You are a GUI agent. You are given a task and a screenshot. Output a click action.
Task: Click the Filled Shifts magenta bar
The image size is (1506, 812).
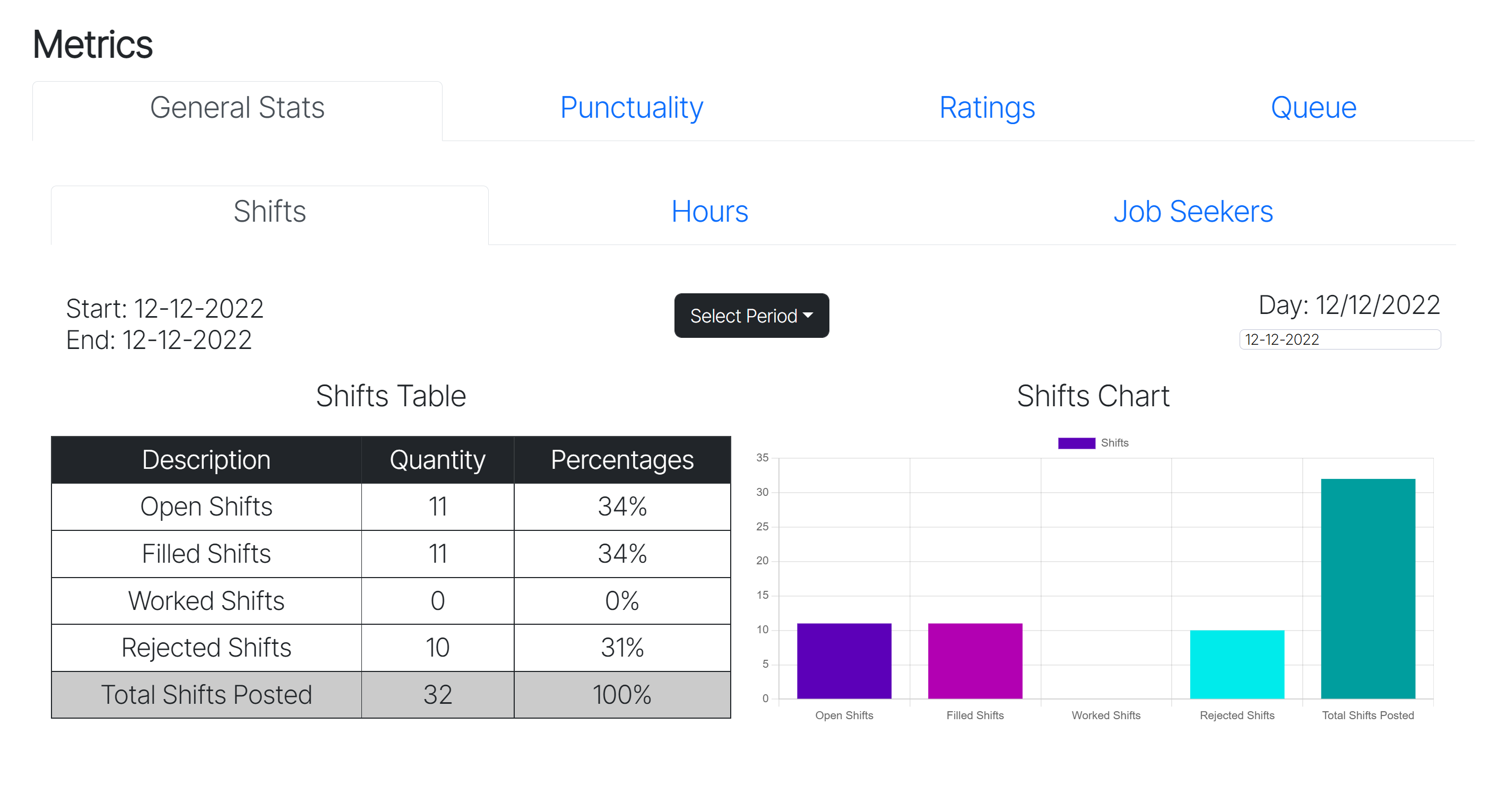click(x=975, y=661)
